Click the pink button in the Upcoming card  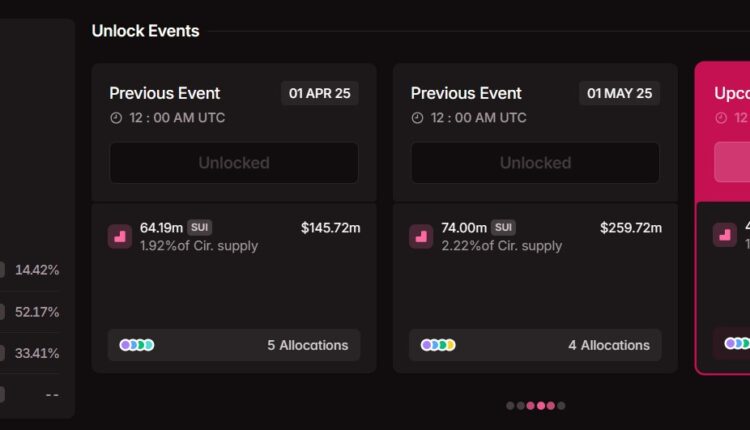click(732, 162)
